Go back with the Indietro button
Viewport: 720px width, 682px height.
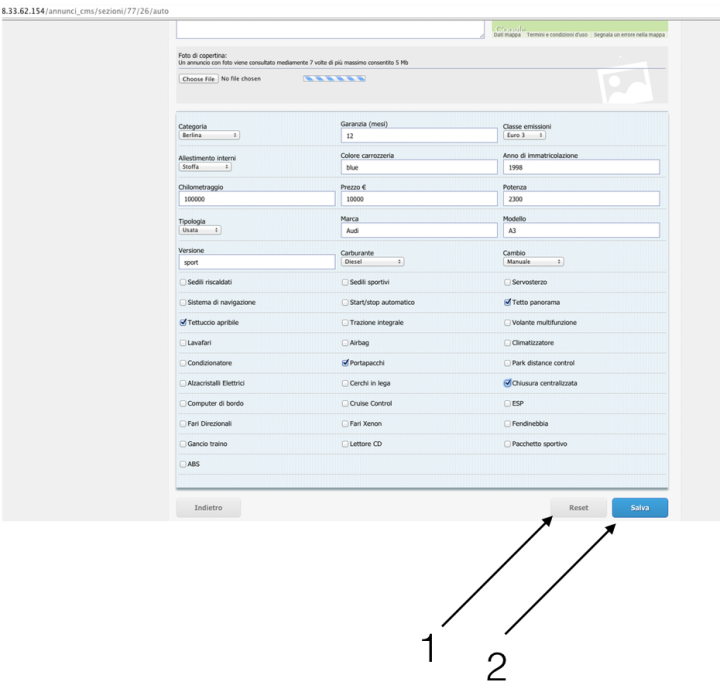point(208,508)
